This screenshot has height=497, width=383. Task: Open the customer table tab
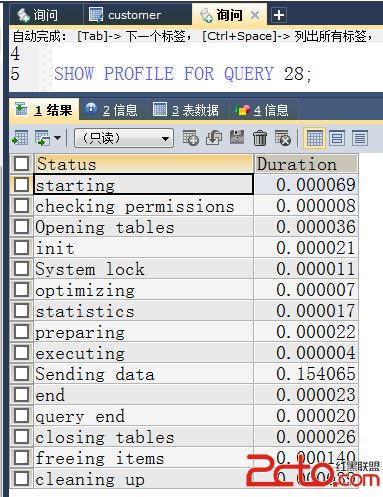click(137, 15)
